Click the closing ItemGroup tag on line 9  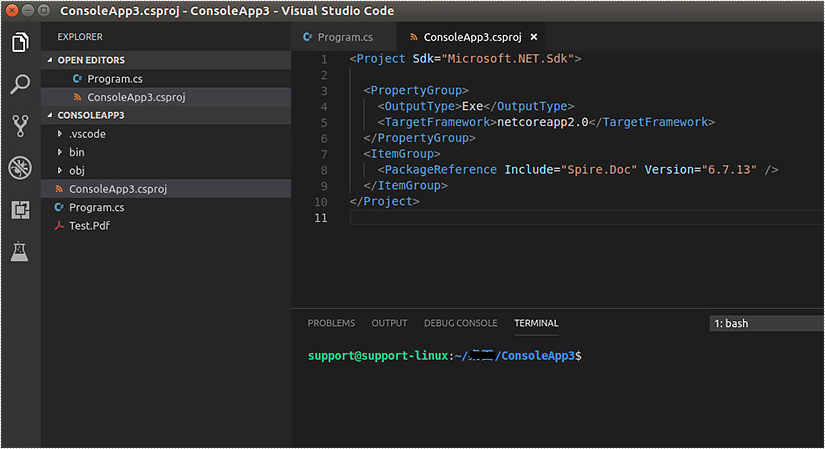tap(405, 185)
